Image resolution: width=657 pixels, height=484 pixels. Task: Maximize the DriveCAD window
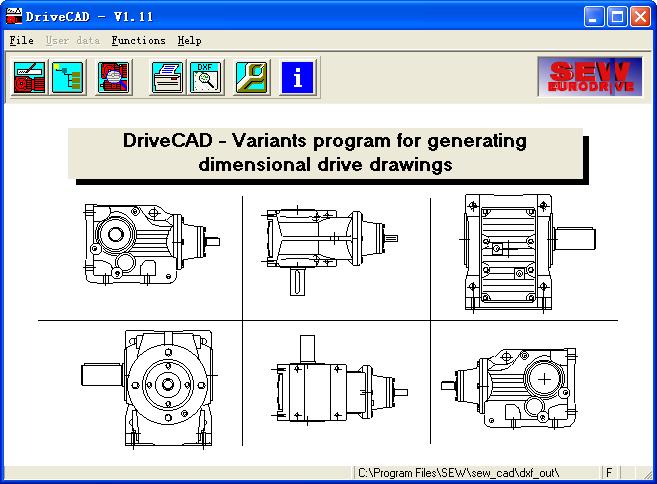(617, 17)
